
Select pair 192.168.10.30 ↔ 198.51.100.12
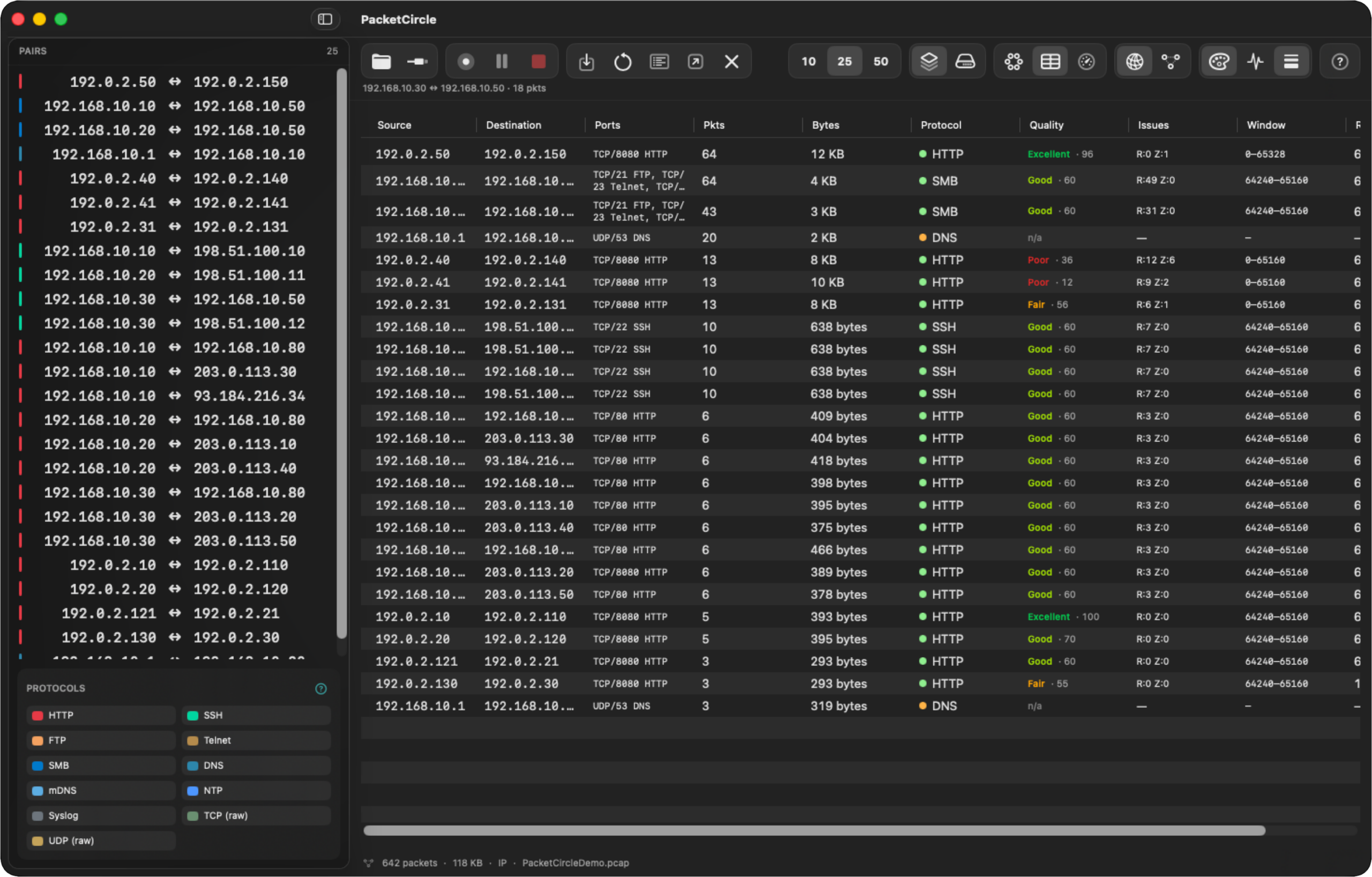click(175, 323)
